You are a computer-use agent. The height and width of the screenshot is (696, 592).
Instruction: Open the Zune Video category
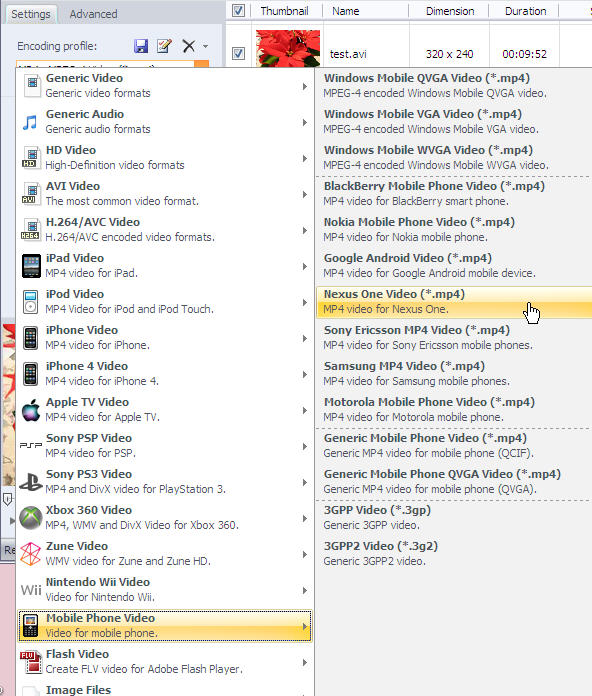pyautogui.click(x=164, y=554)
